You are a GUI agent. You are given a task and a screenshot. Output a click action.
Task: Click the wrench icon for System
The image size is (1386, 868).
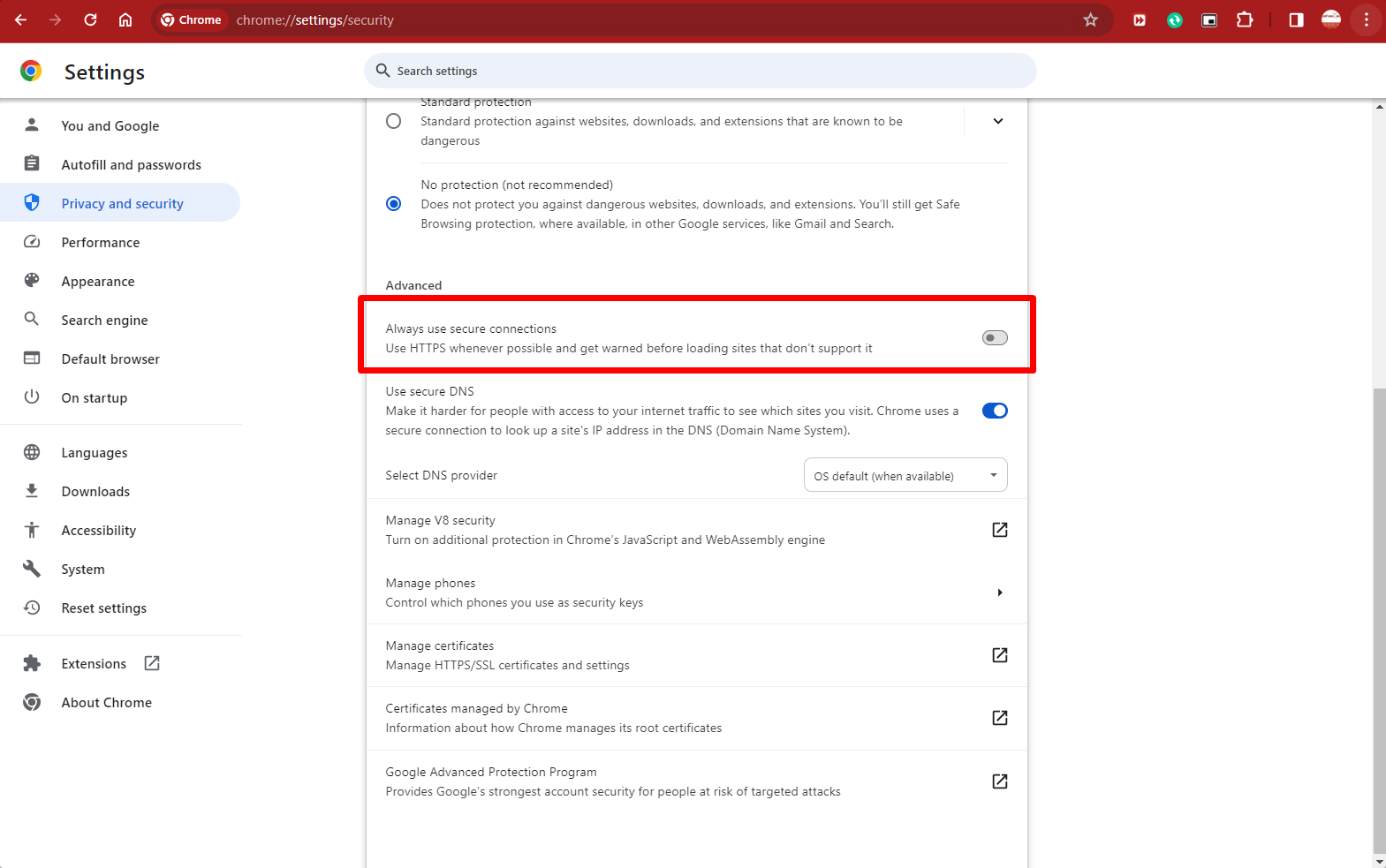coord(32,569)
